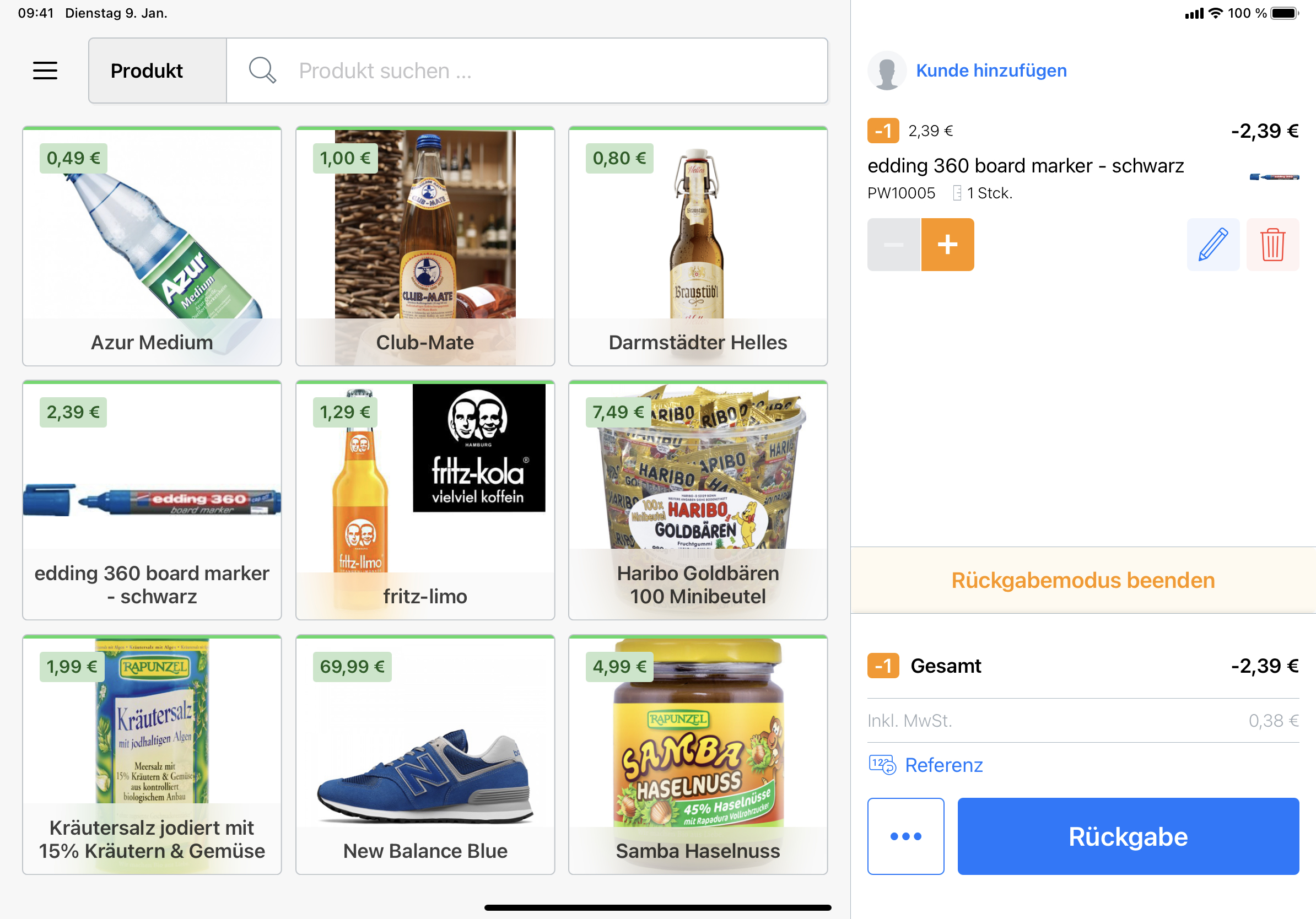
Task: Click Kunde hinzufügen link
Action: (x=991, y=71)
